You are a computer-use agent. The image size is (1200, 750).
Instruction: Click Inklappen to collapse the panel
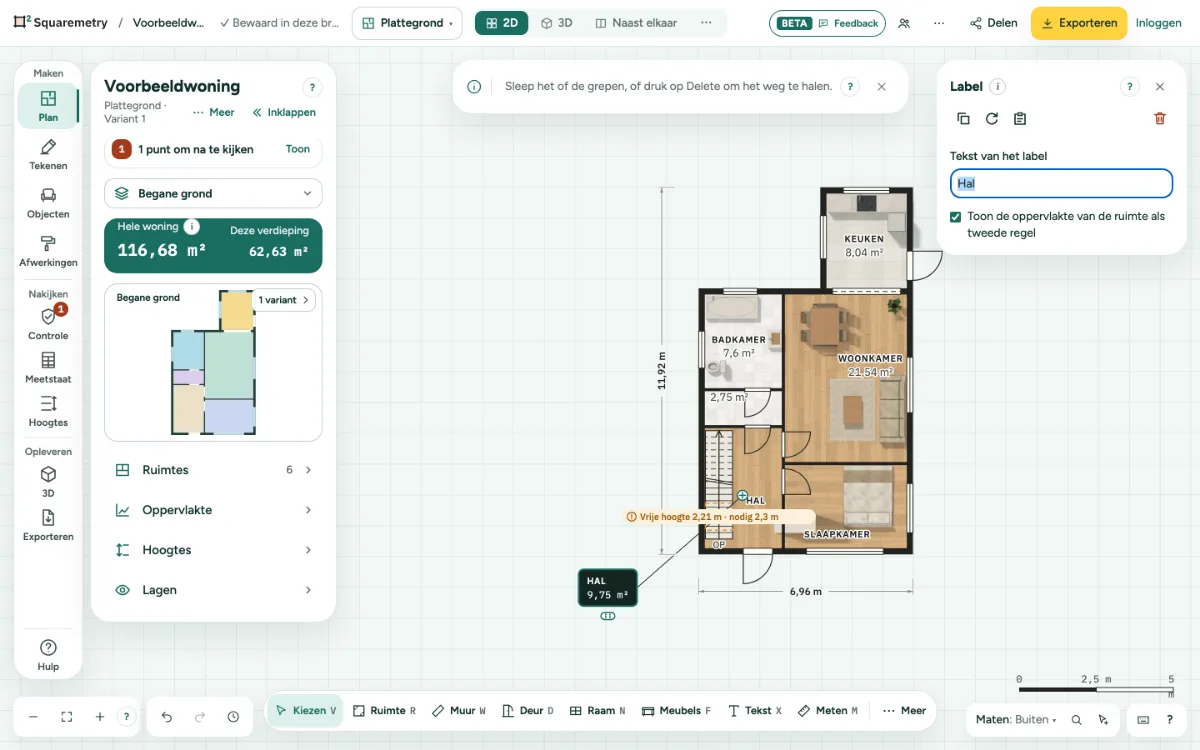284,113
